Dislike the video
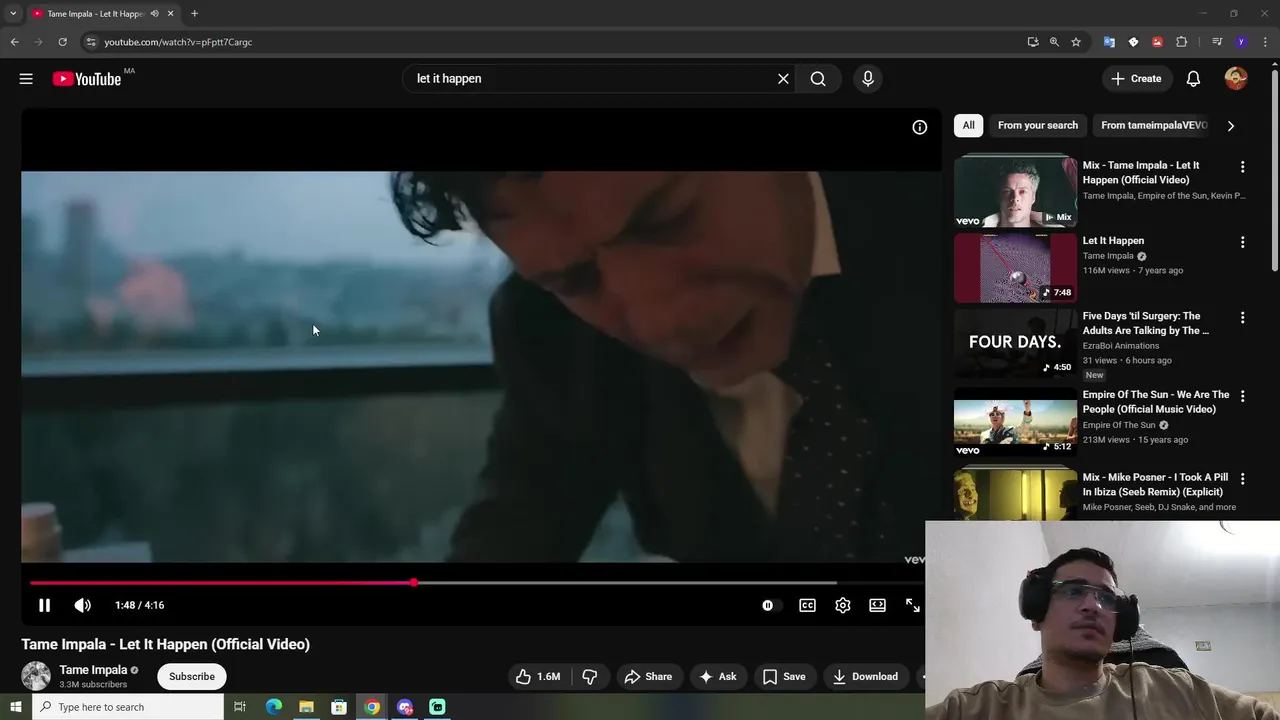Screen dimensions: 1280x720 tap(590, 677)
